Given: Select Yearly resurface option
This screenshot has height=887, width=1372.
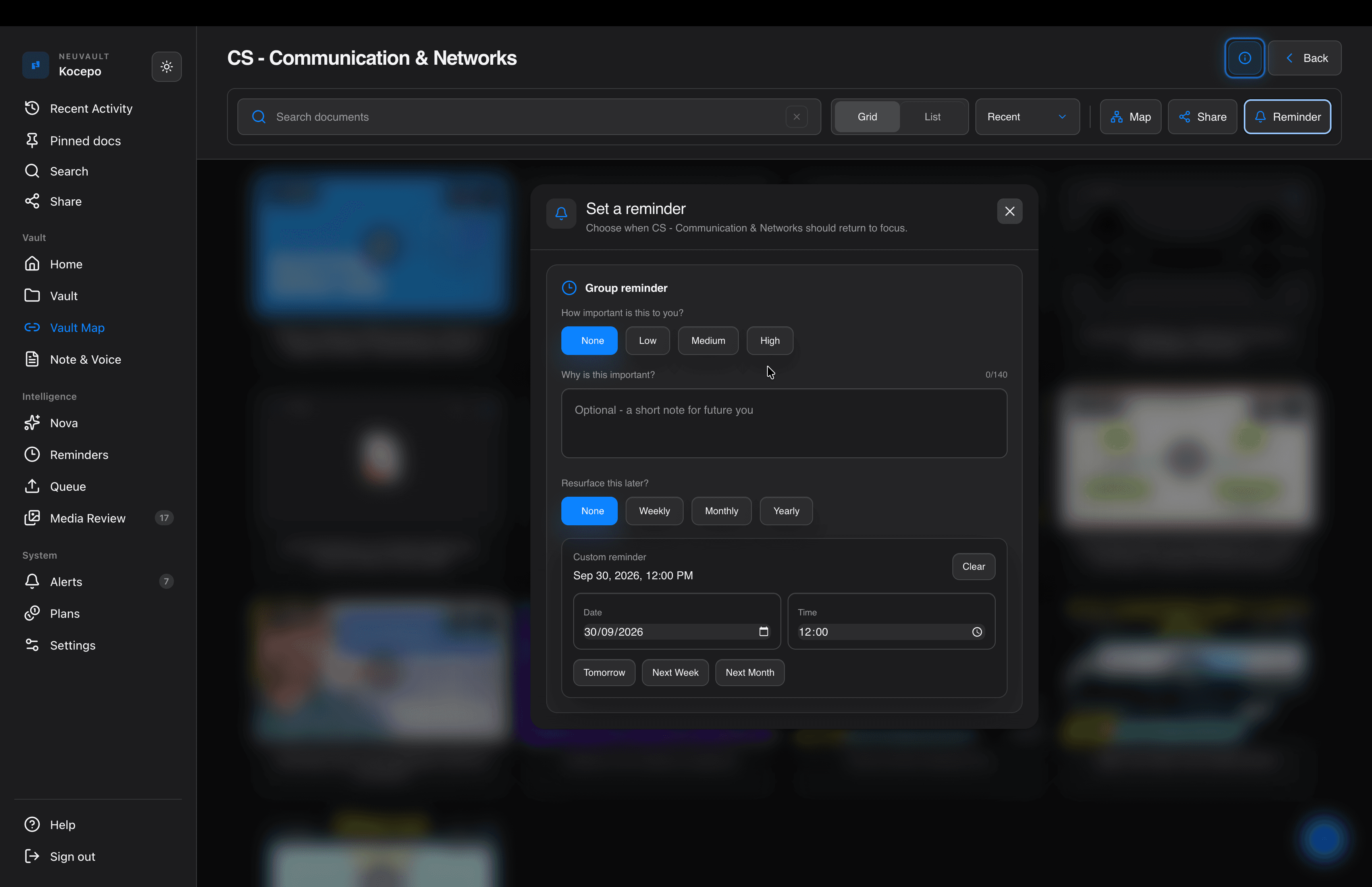Looking at the screenshot, I should pyautogui.click(x=786, y=511).
